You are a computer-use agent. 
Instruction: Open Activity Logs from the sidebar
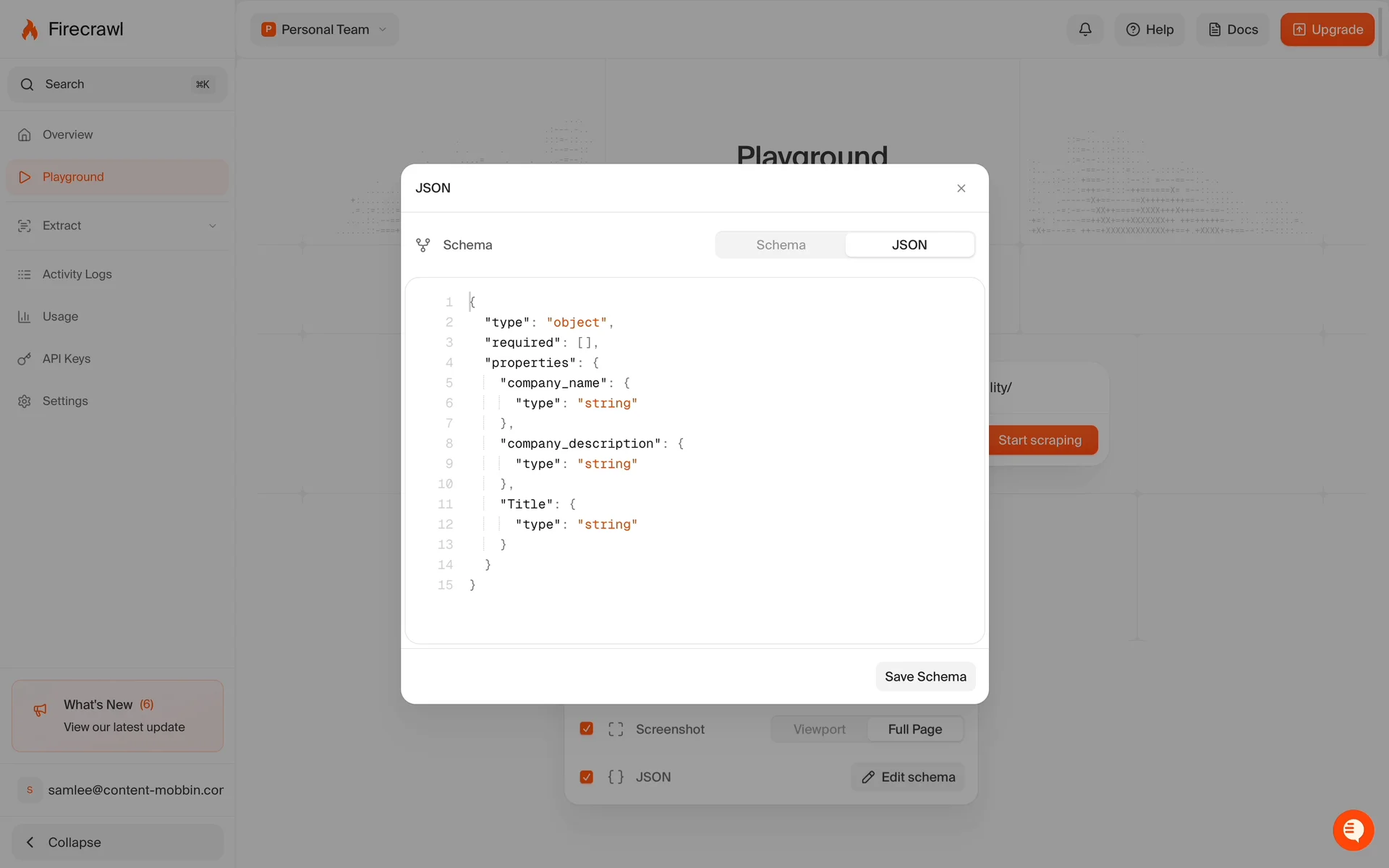click(77, 274)
